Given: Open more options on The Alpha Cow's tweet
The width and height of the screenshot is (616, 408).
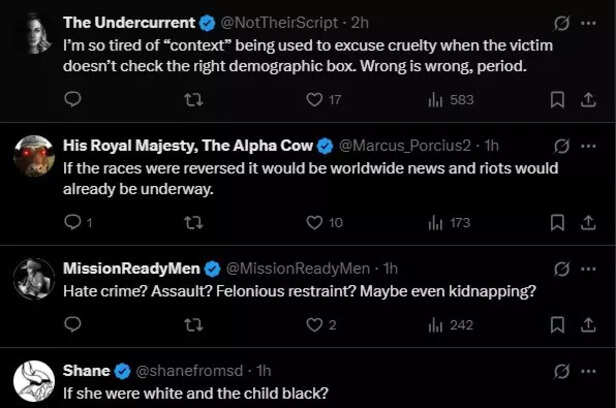Looking at the screenshot, I should pos(589,145).
